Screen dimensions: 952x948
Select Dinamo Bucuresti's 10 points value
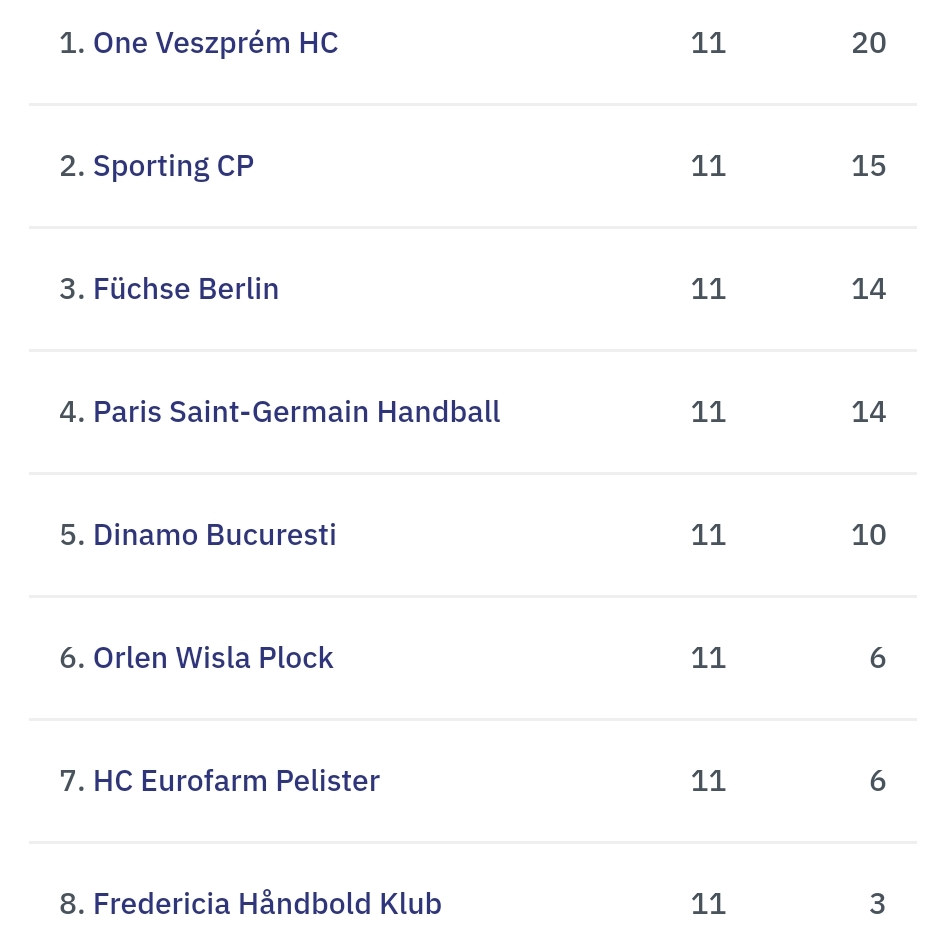[x=868, y=535]
